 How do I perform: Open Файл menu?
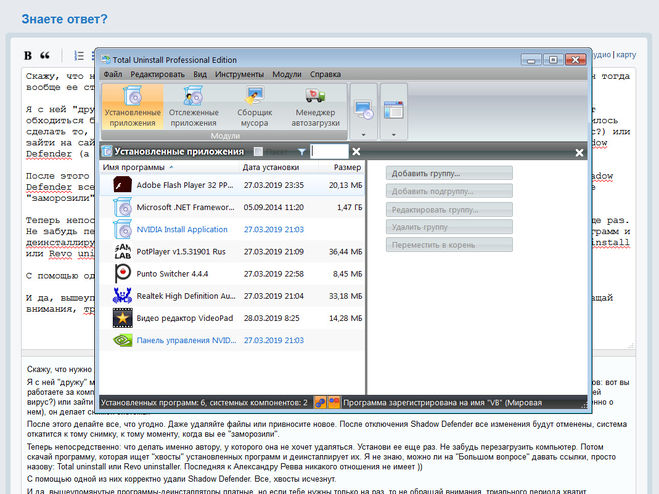113,74
